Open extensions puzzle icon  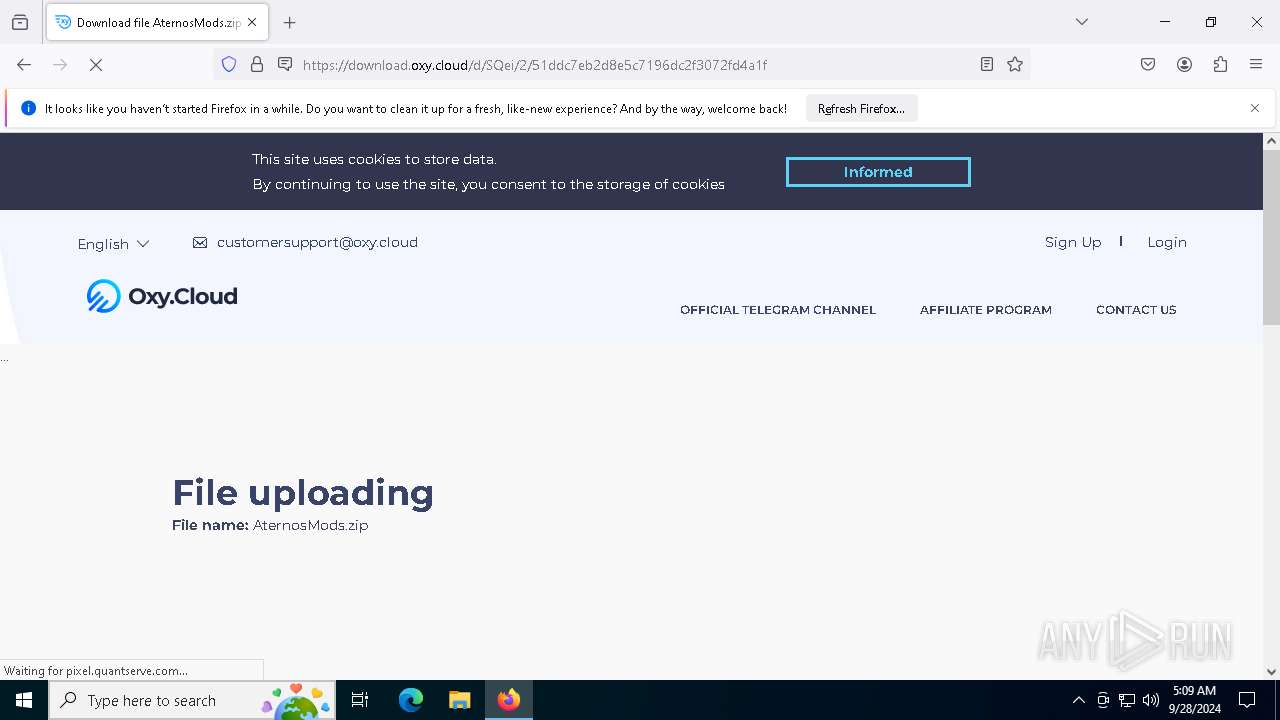pos(1220,65)
